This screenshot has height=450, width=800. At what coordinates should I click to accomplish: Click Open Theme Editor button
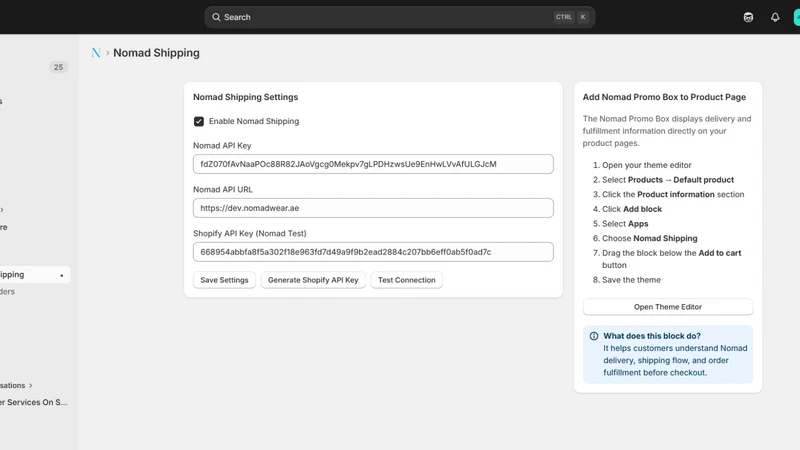coord(667,307)
